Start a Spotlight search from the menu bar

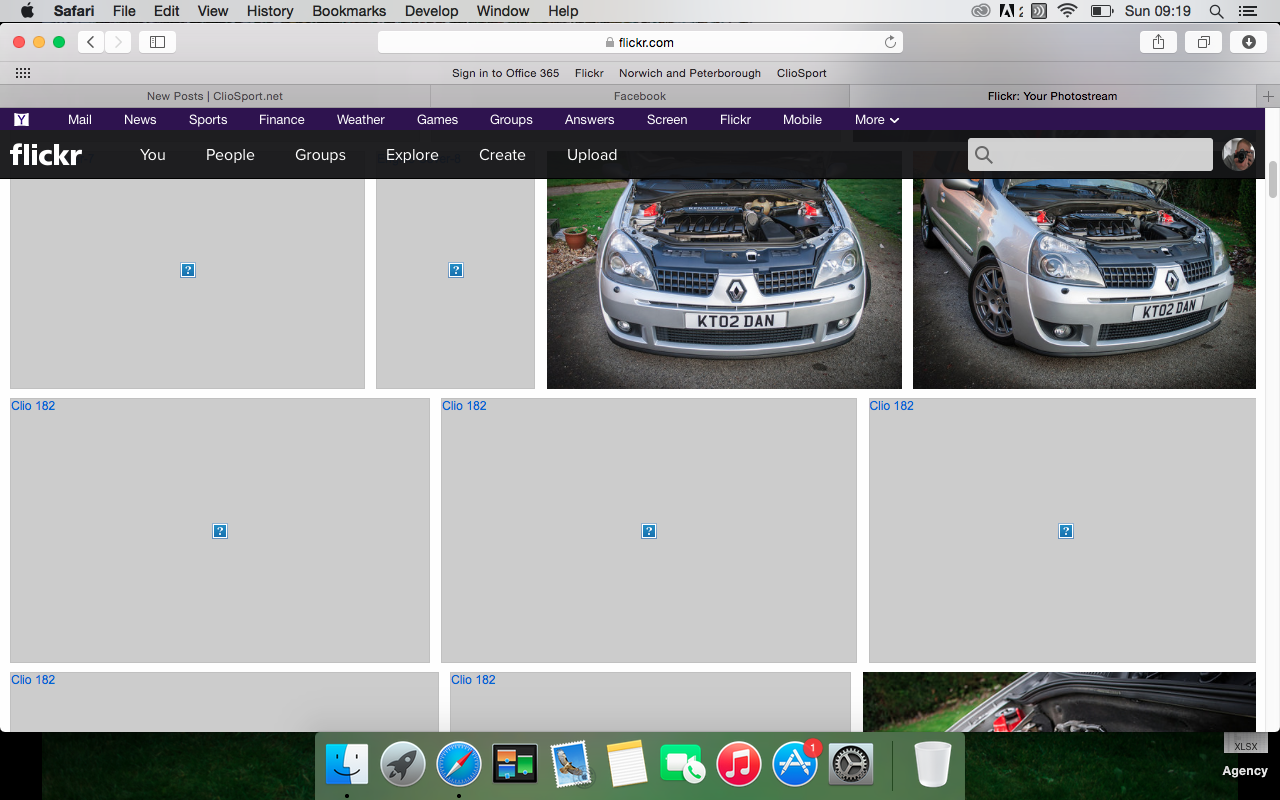click(1216, 11)
